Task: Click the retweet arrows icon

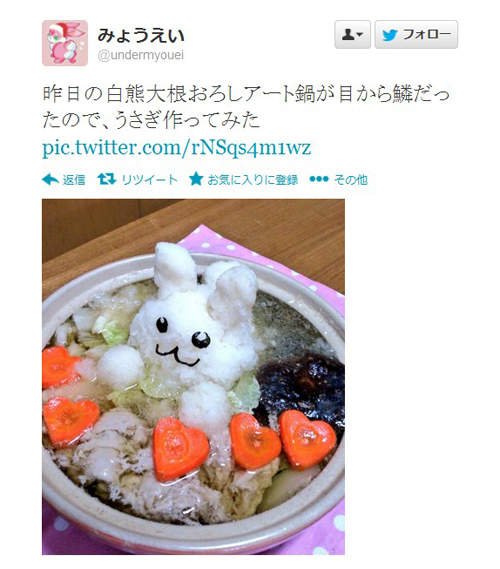Action: tap(107, 179)
